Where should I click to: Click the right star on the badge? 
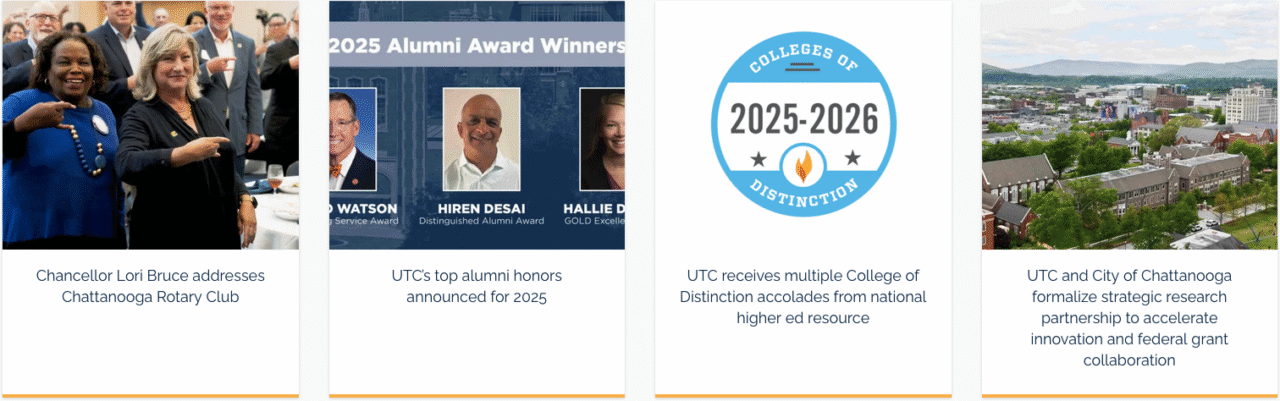[x=852, y=158]
